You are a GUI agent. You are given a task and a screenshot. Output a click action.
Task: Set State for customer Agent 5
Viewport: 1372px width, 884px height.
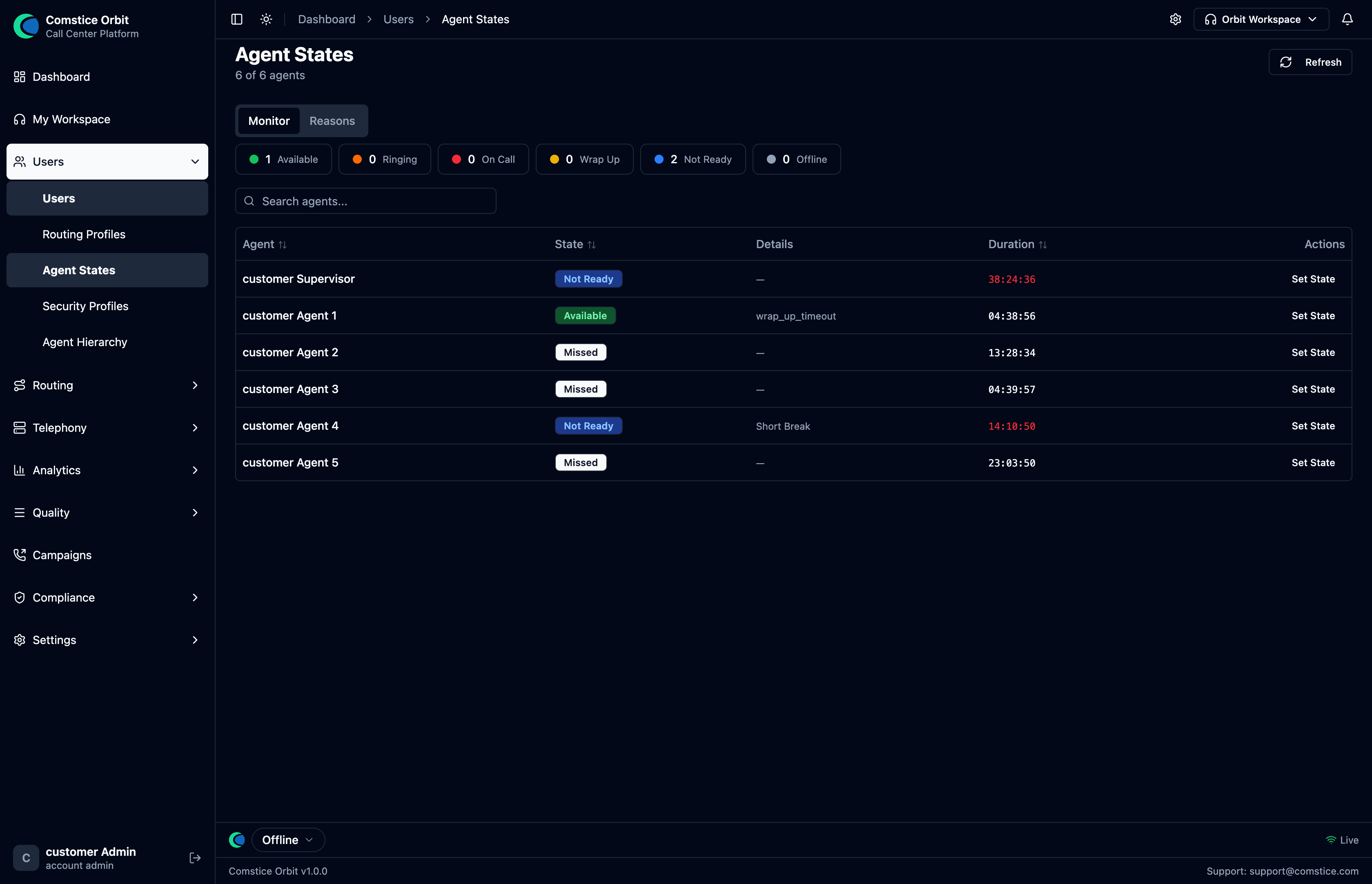[x=1313, y=463]
